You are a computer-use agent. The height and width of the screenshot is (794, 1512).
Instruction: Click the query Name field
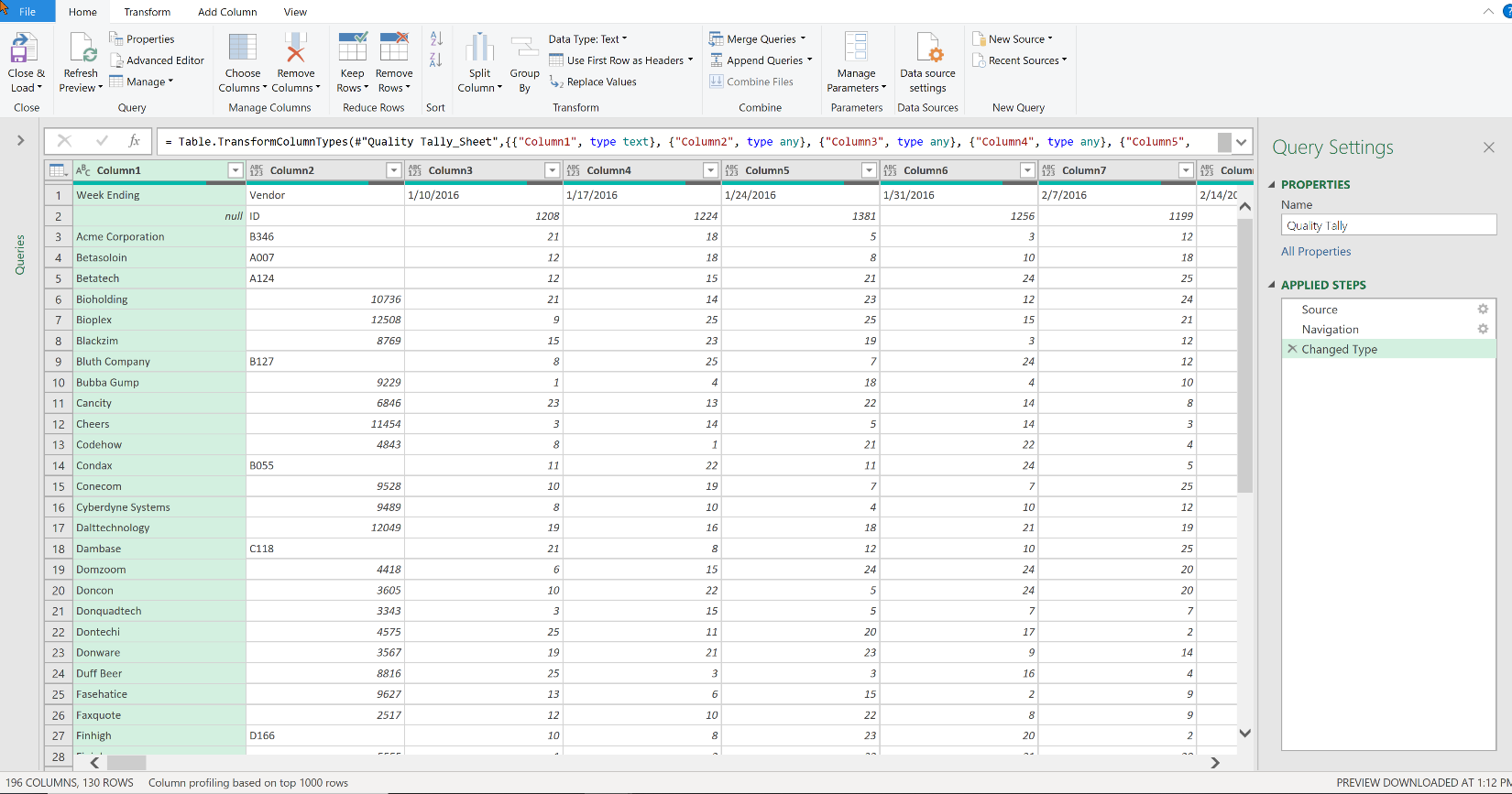(1388, 225)
